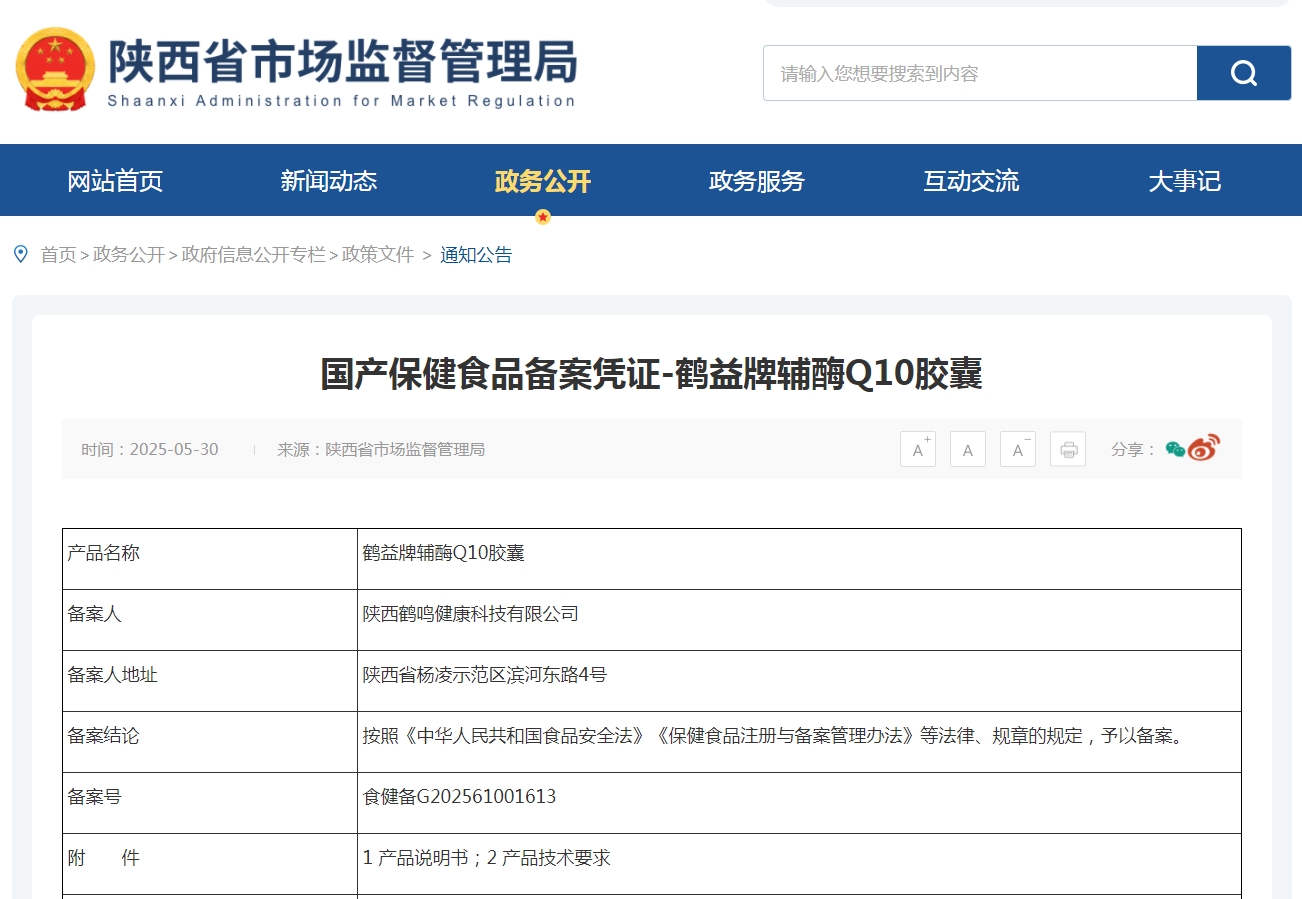Follow the 政策文件 breadcrumb link
1302x899 pixels.
click(x=377, y=254)
